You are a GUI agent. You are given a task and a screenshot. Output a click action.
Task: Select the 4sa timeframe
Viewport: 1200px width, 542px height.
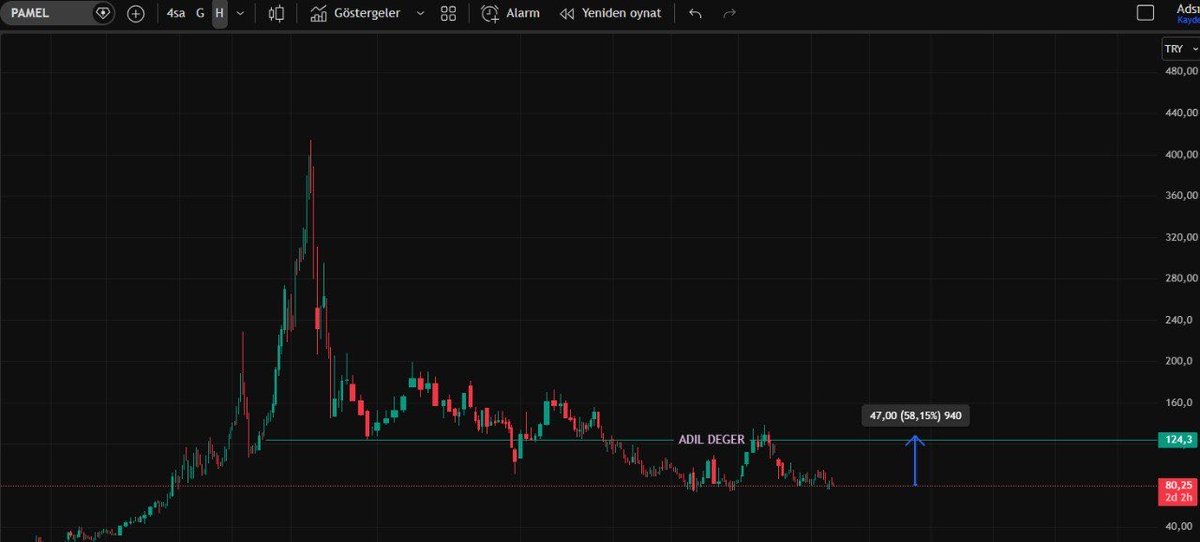(176, 13)
